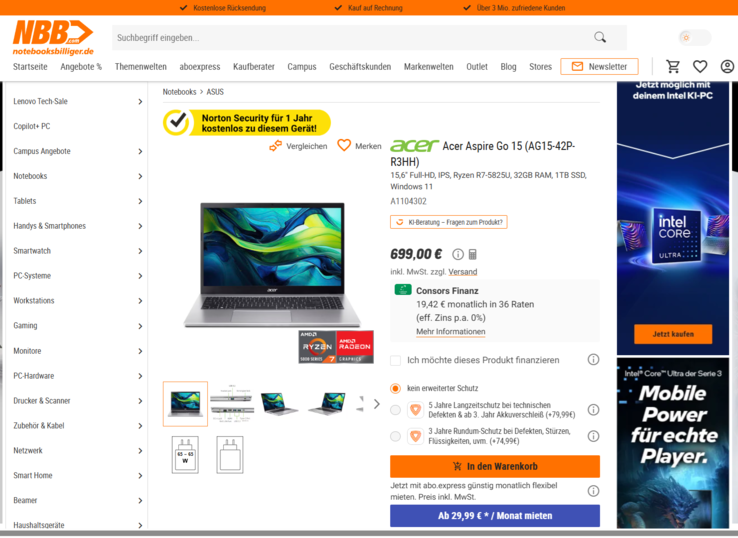
Task: Click the ASUS breadcrumb
Action: point(215,92)
